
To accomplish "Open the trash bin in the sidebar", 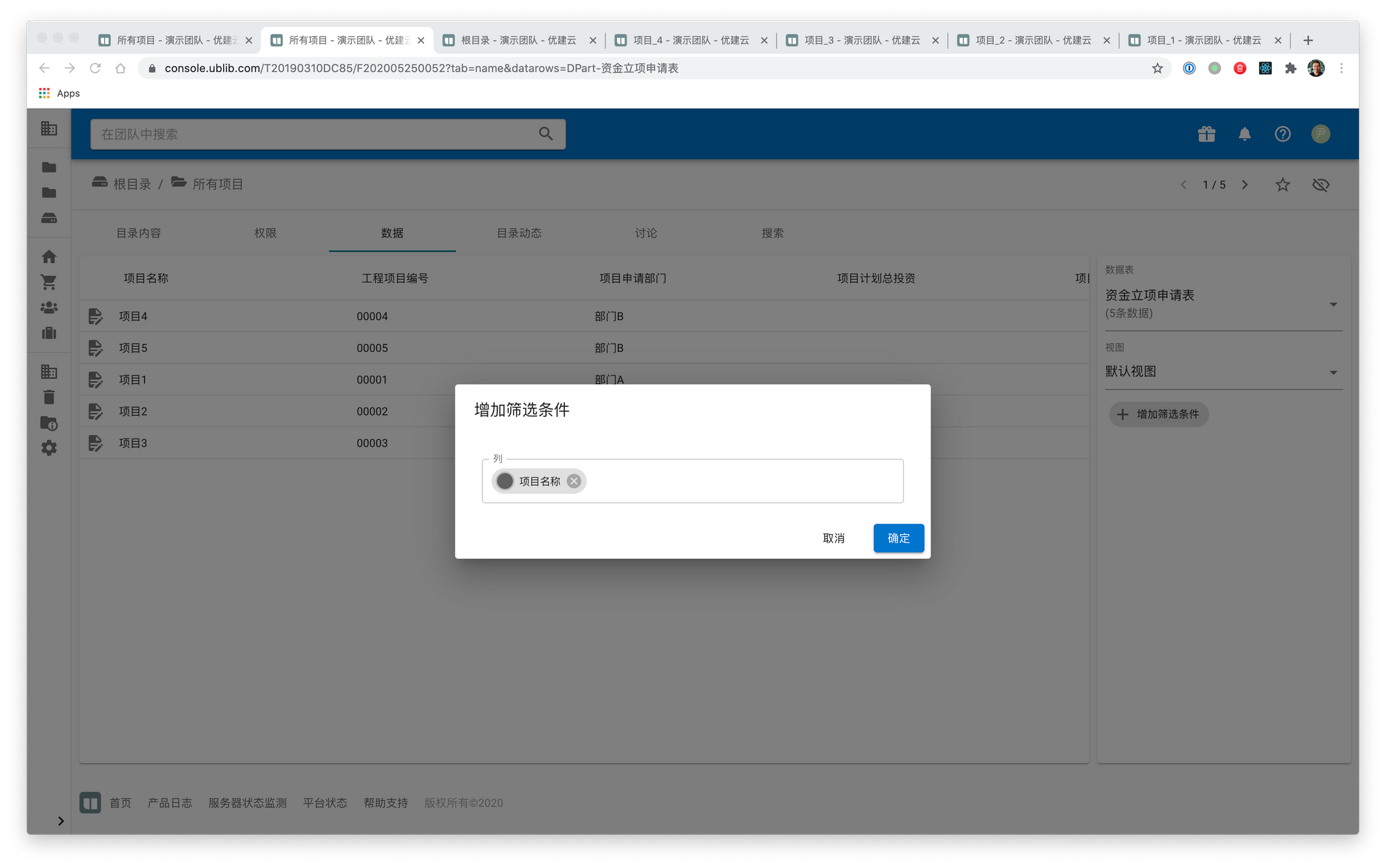I will point(49,397).
